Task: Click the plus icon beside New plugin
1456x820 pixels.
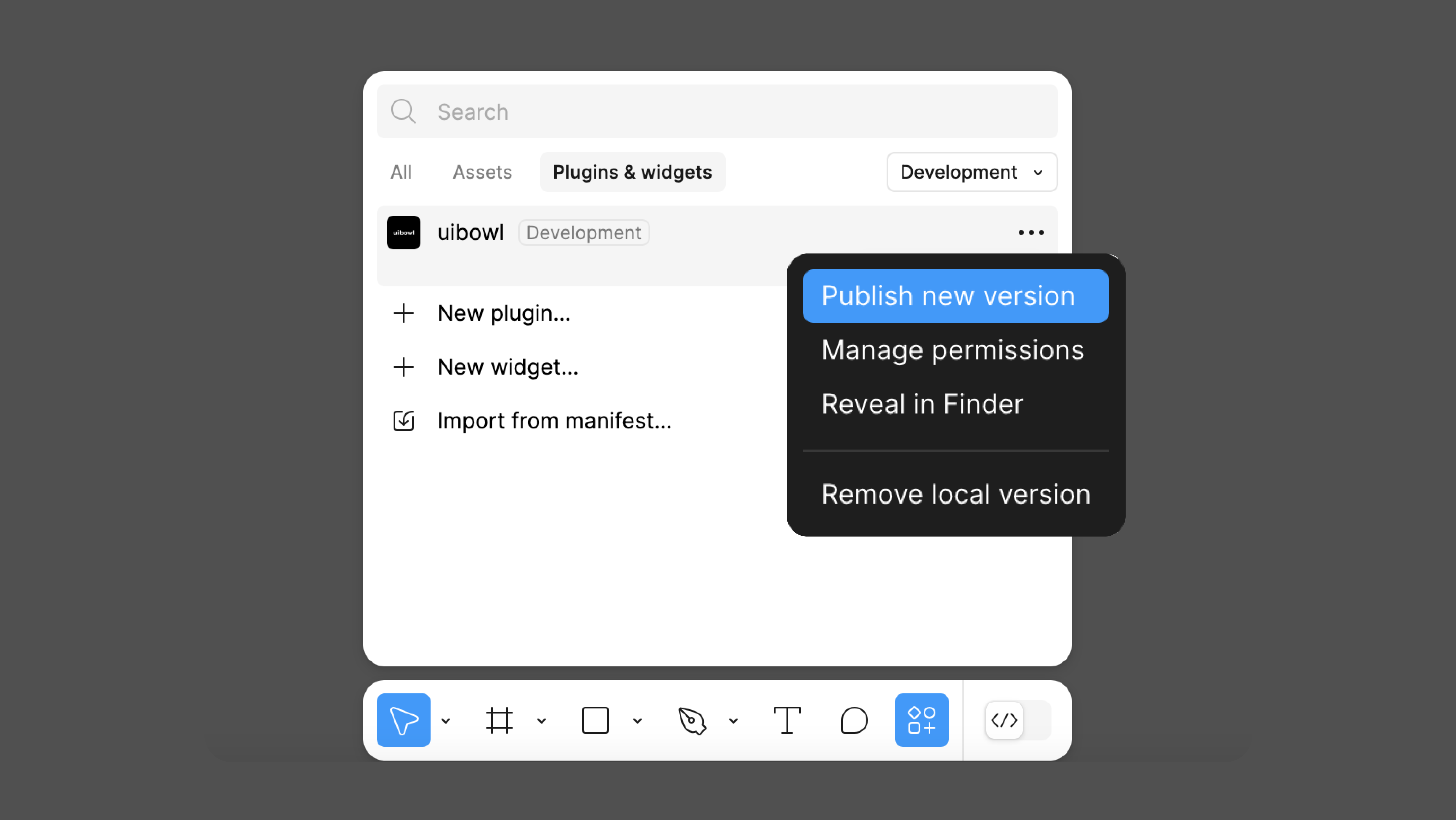Action: [x=404, y=313]
